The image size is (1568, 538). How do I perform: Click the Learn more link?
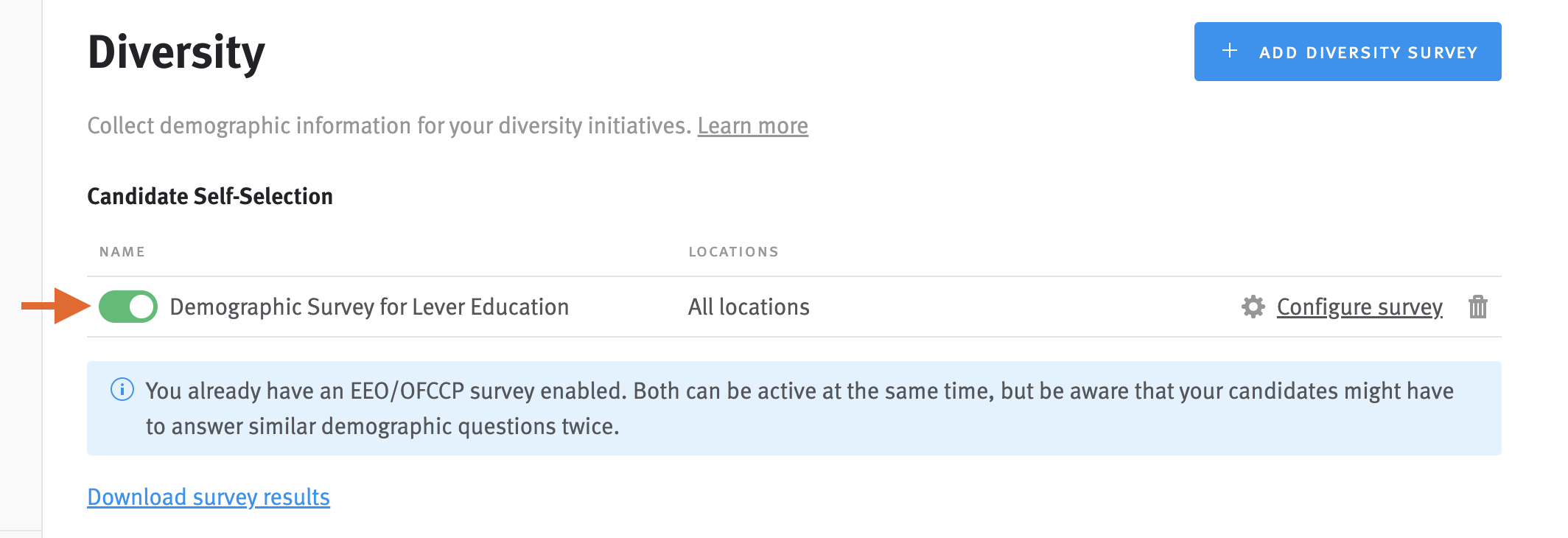pyautogui.click(x=752, y=126)
